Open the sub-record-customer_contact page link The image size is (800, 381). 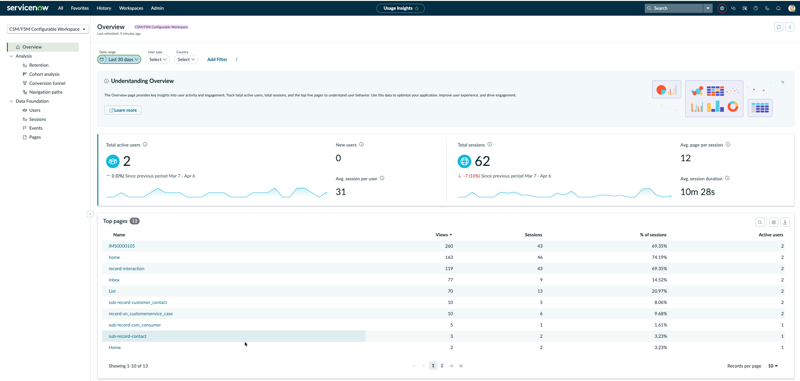point(138,302)
